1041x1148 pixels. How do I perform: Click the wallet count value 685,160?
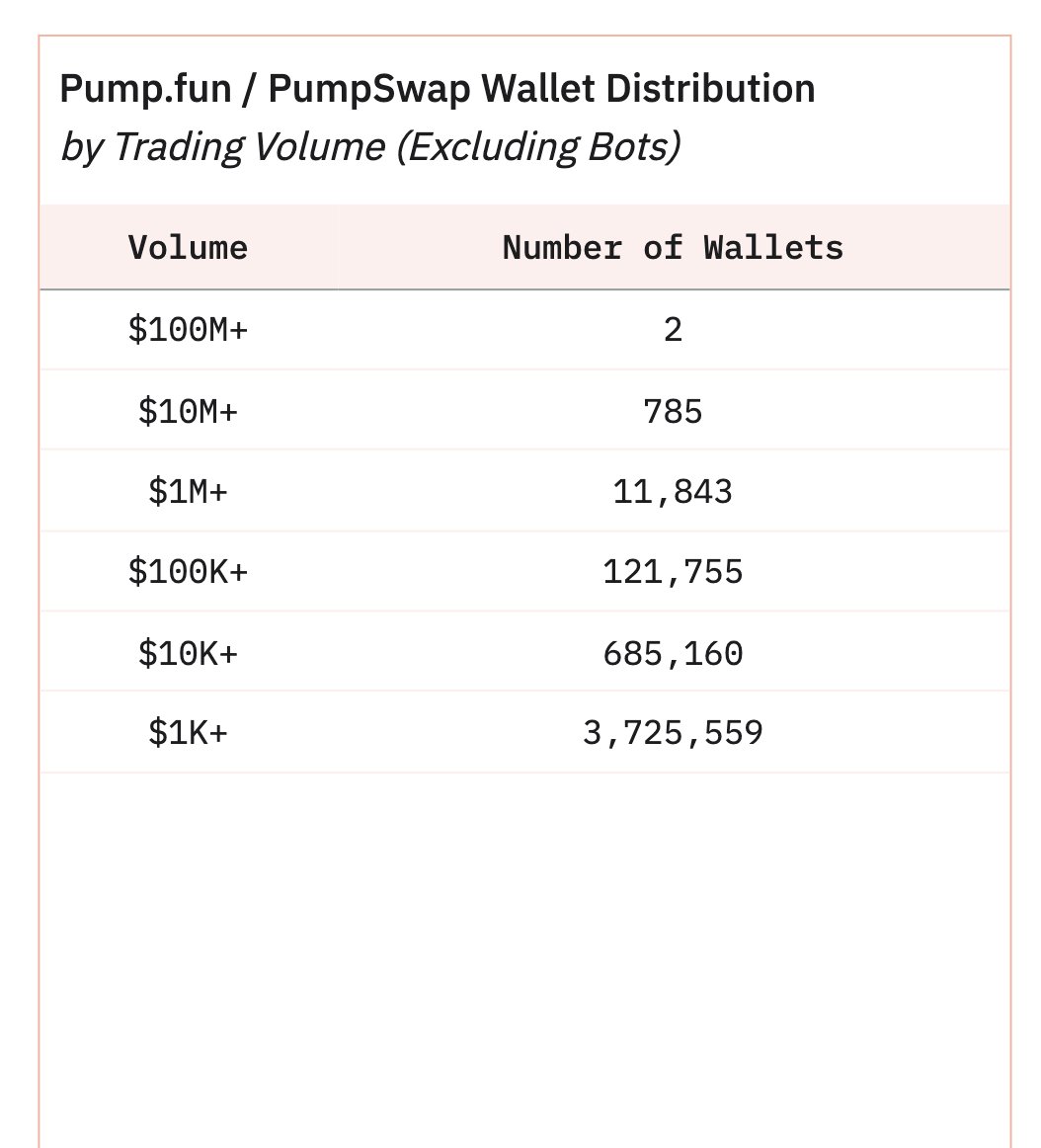coord(673,653)
